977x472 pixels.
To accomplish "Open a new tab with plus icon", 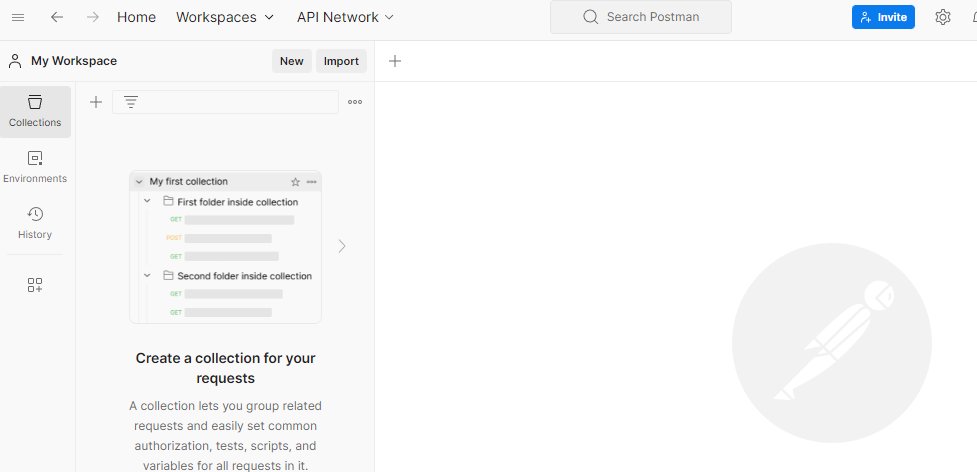I will tap(395, 61).
